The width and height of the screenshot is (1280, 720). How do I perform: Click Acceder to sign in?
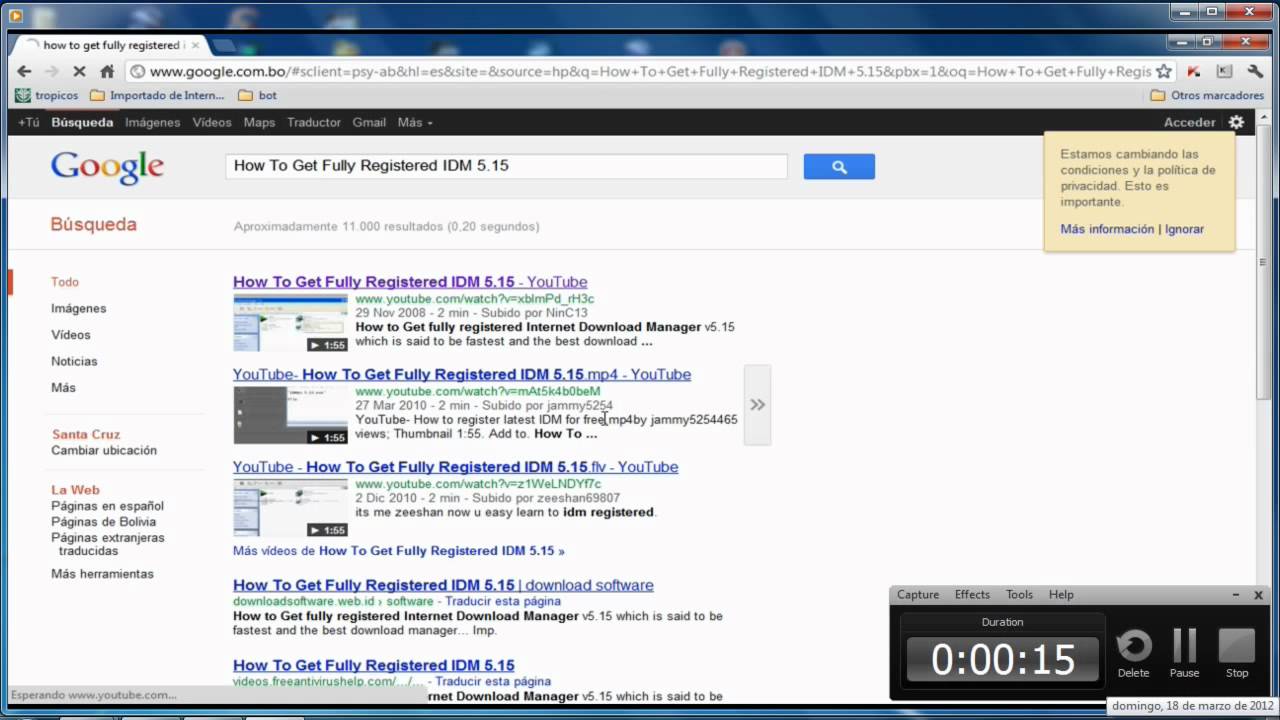click(1189, 122)
